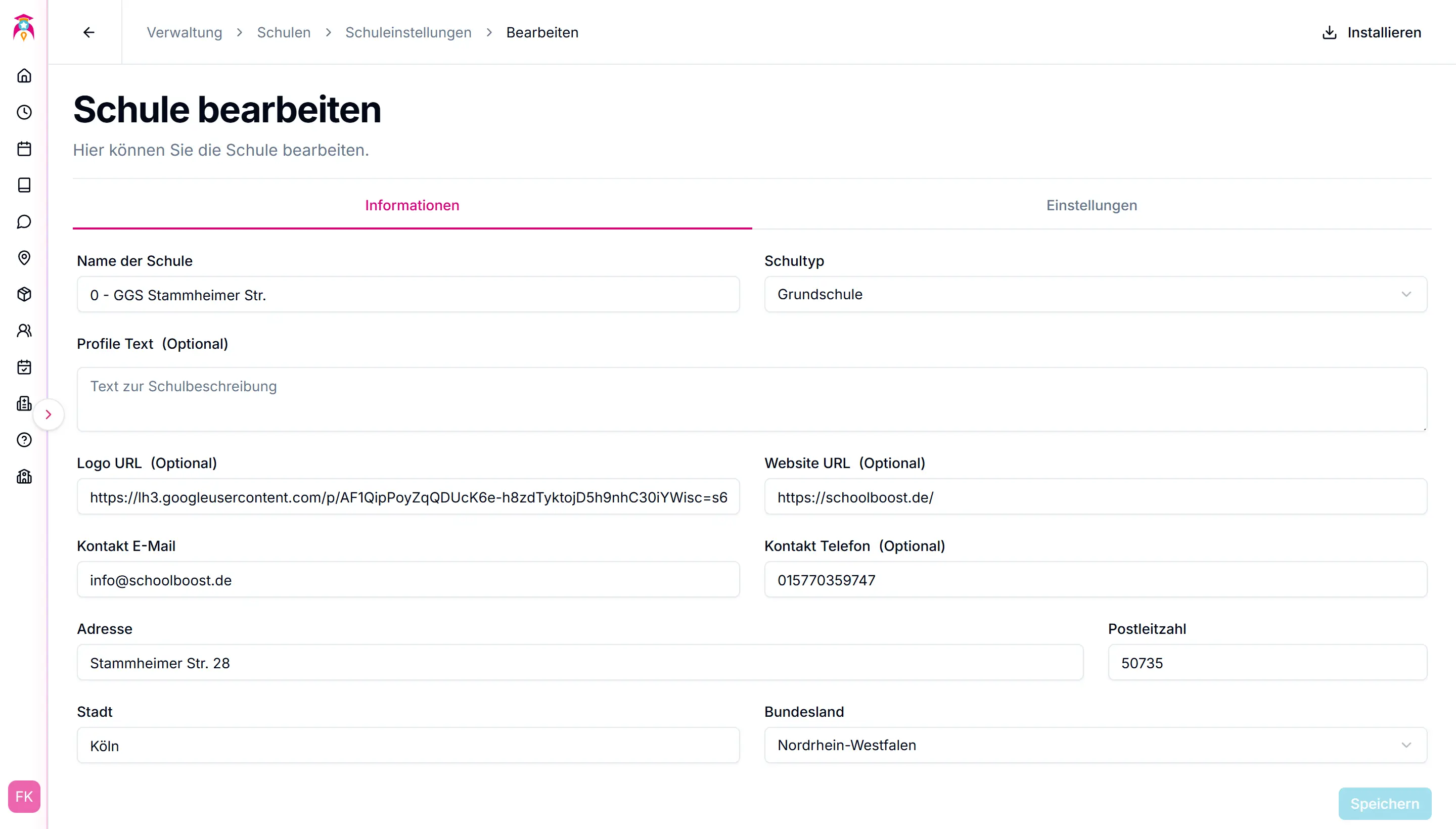Click the back arrow button
The height and width of the screenshot is (829, 1456).
[x=89, y=32]
